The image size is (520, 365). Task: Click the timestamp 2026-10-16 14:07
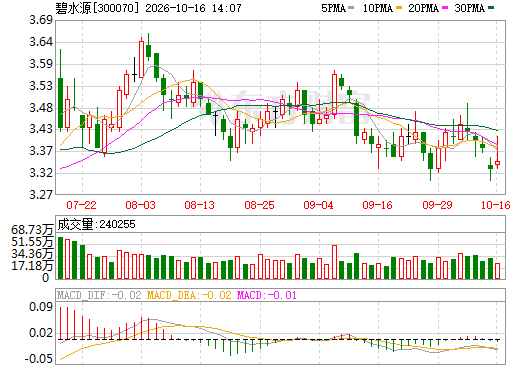(193, 8)
